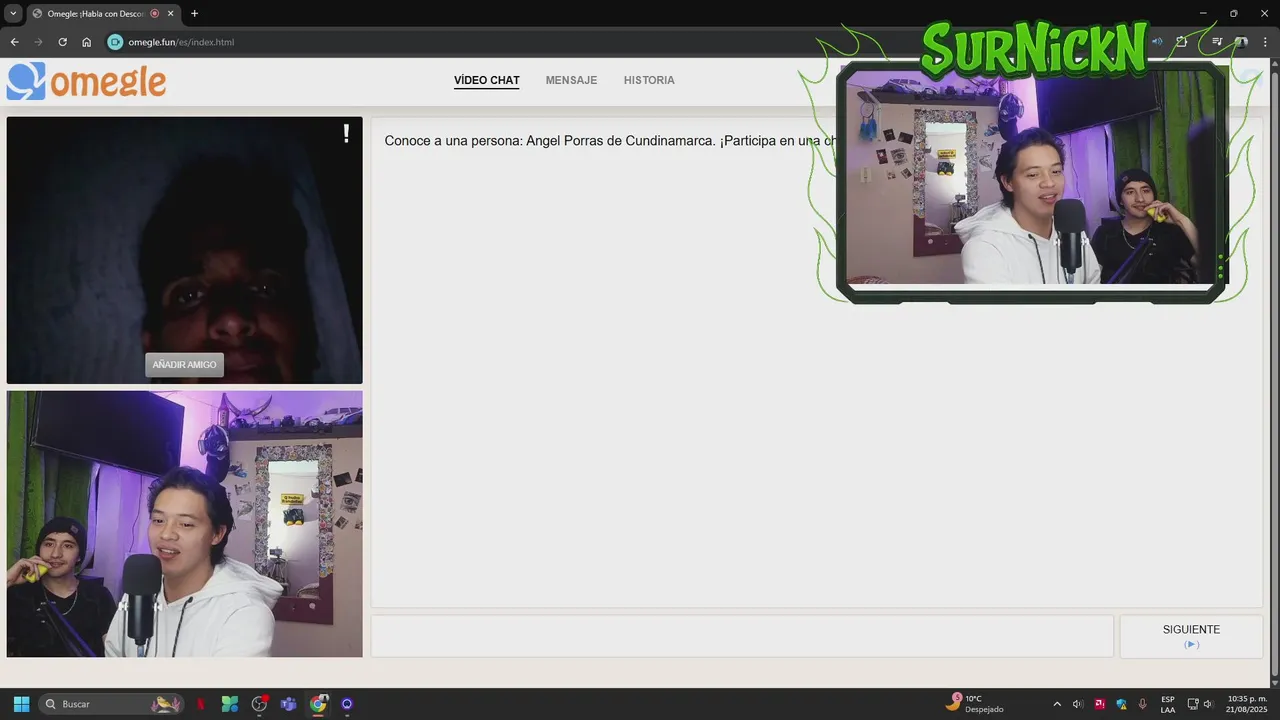Click the first speaker tray icon

coord(1078,704)
